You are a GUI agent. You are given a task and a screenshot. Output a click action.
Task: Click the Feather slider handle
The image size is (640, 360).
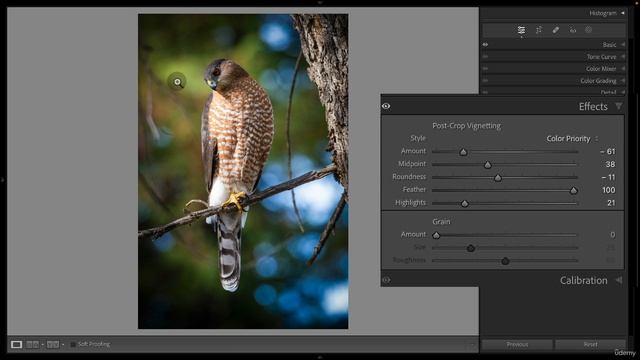point(573,191)
